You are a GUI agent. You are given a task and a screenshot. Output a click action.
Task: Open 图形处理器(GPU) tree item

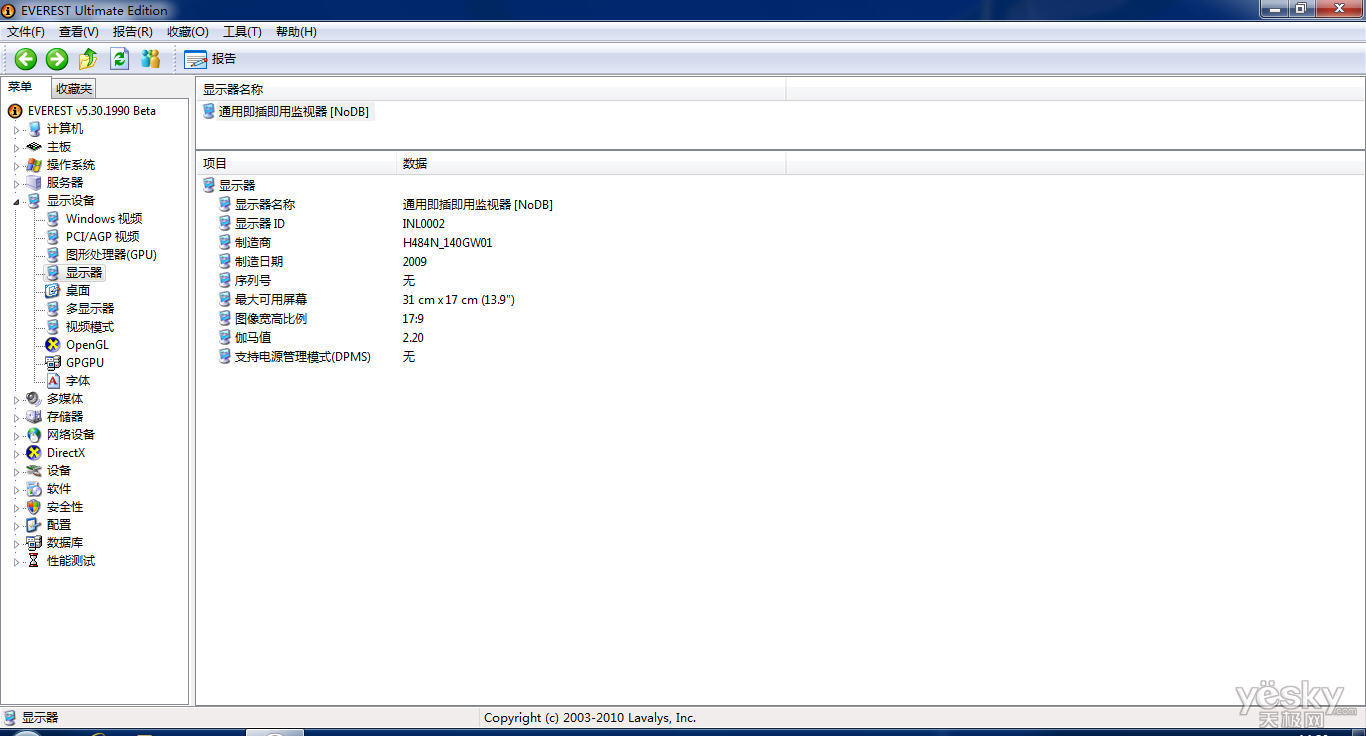click(111, 255)
